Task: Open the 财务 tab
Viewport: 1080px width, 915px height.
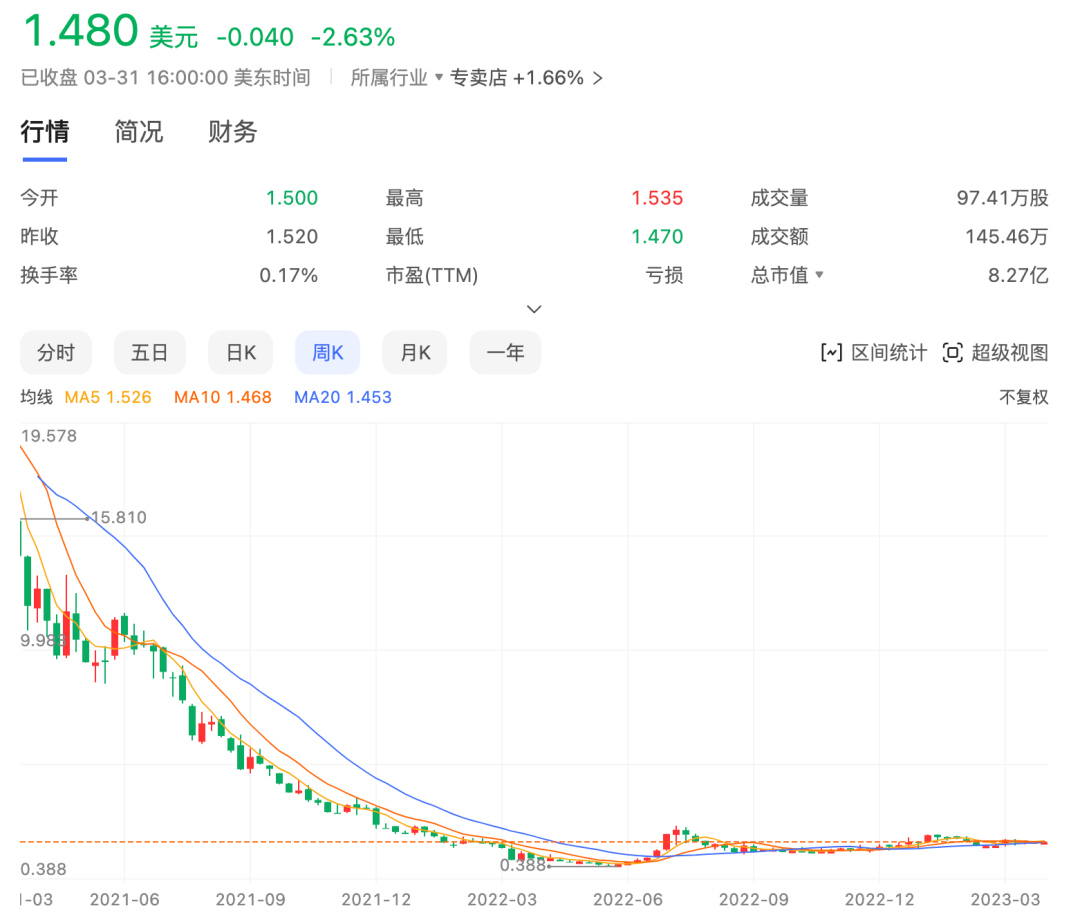Action: click(x=233, y=132)
